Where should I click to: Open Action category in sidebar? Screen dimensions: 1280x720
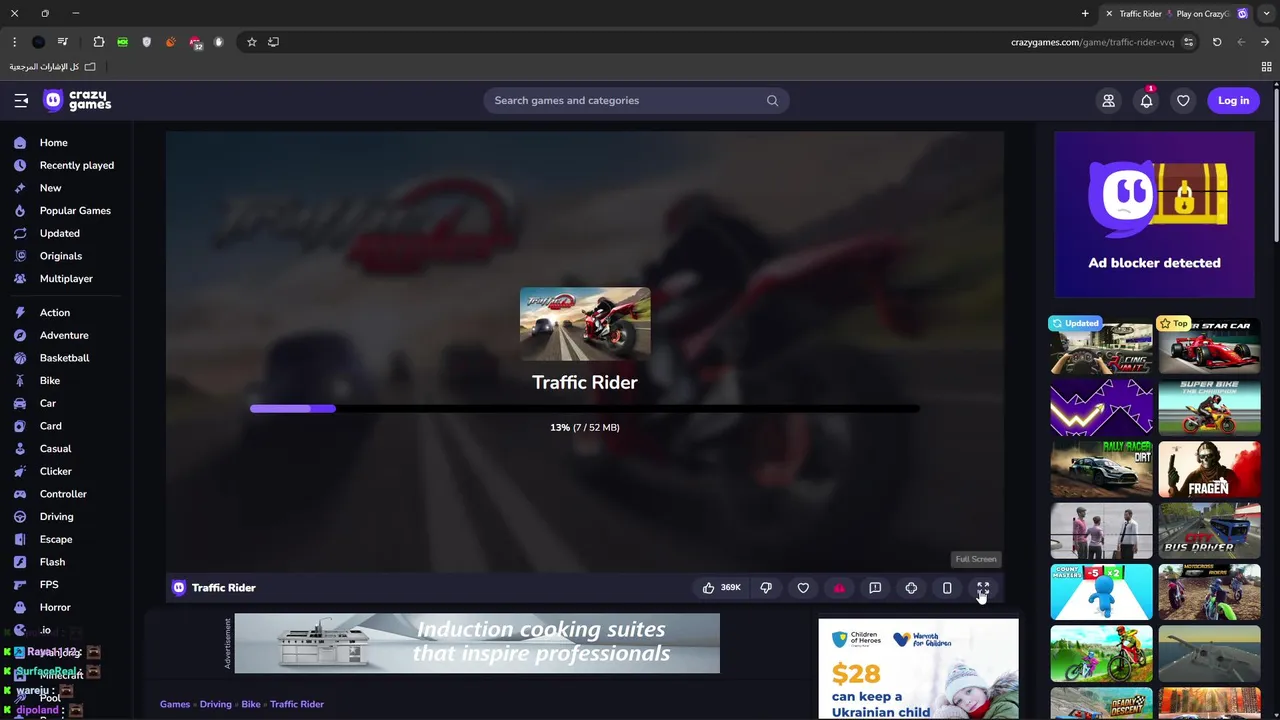point(54,313)
